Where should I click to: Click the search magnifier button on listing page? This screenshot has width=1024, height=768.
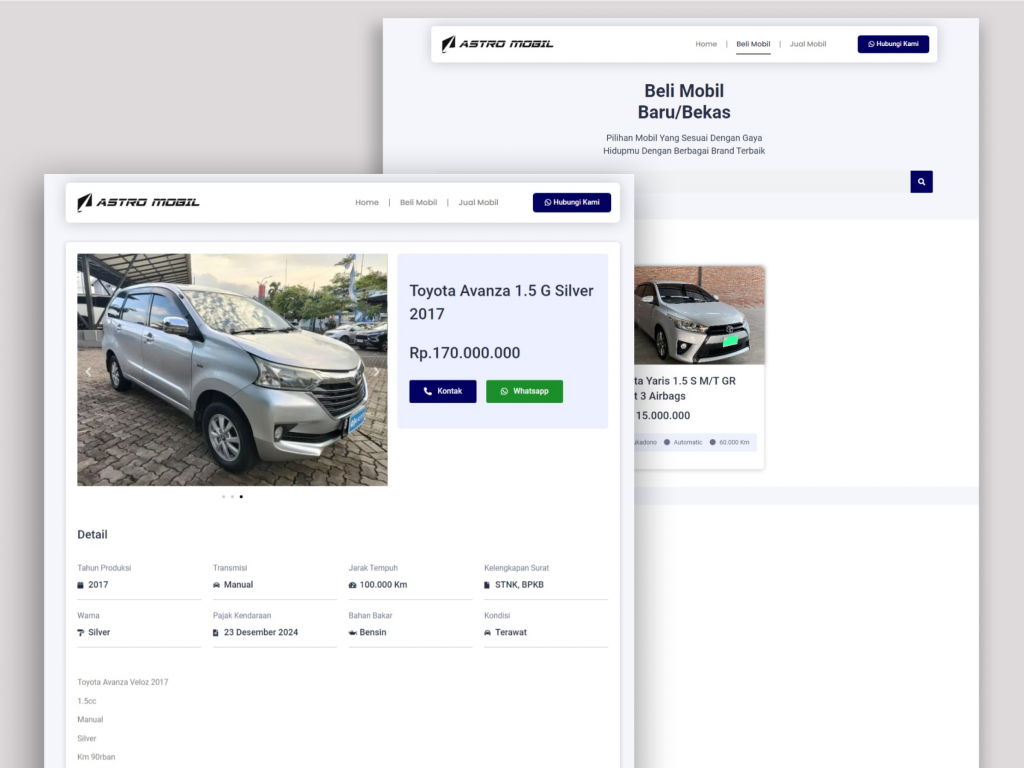pos(921,182)
